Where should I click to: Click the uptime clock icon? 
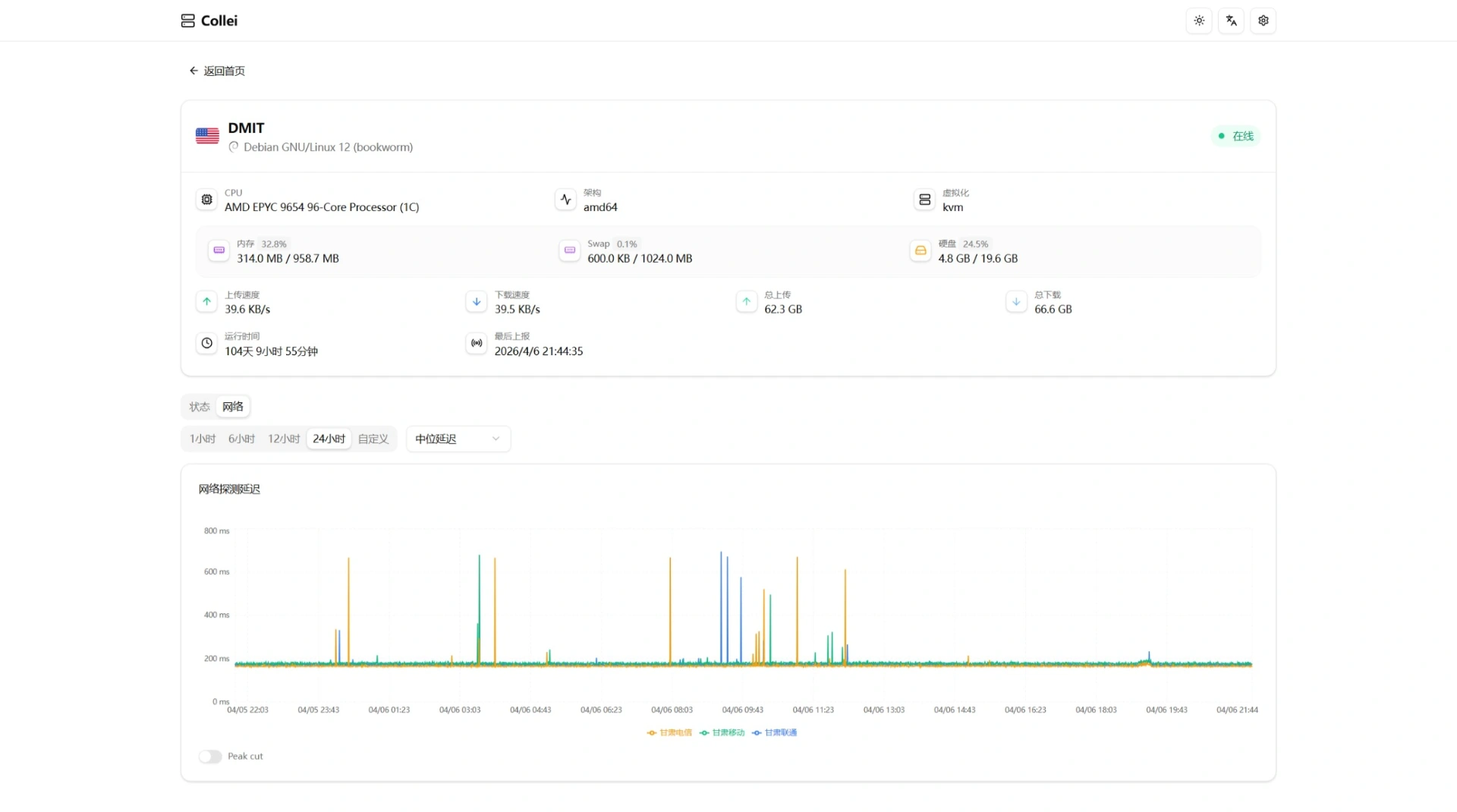coord(206,344)
